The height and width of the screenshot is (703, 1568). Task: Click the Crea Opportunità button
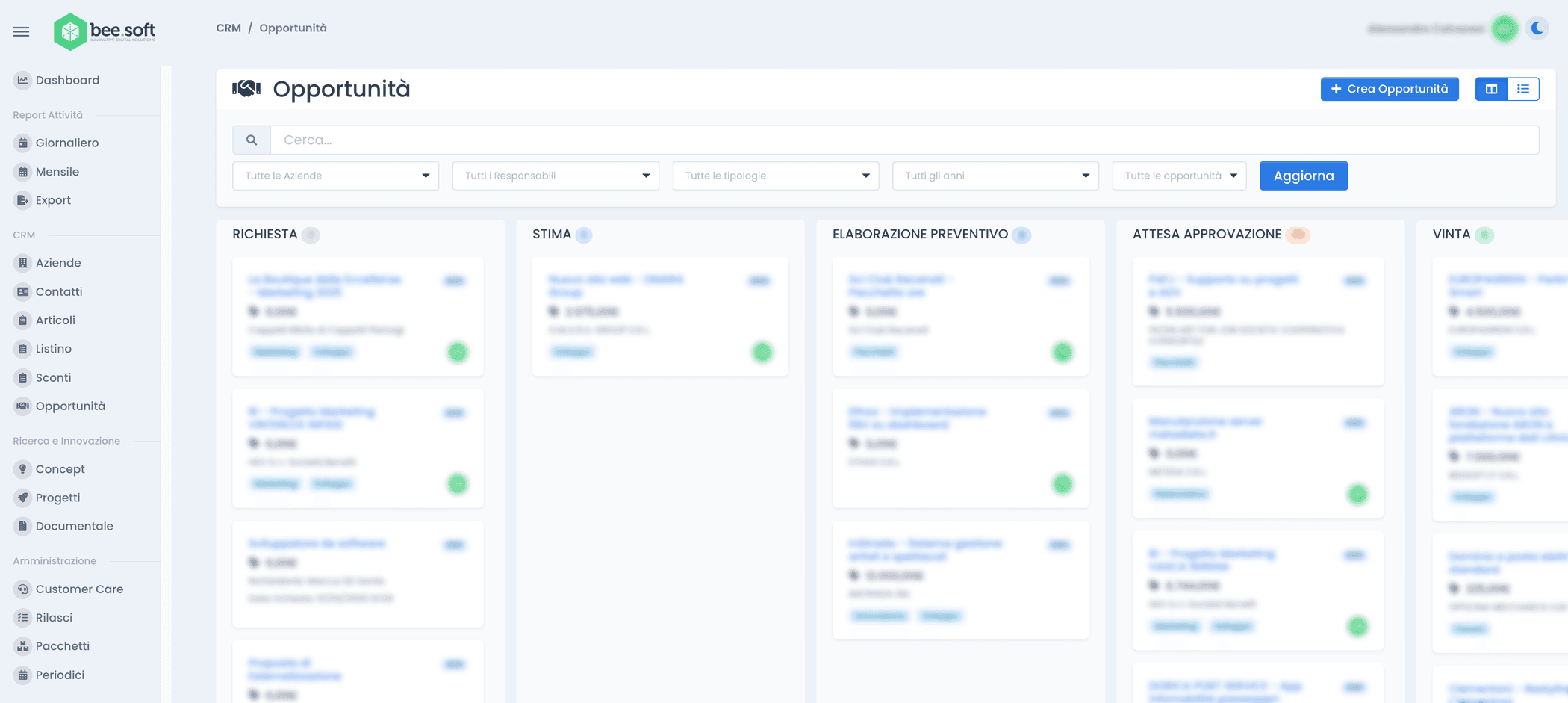(x=1389, y=89)
